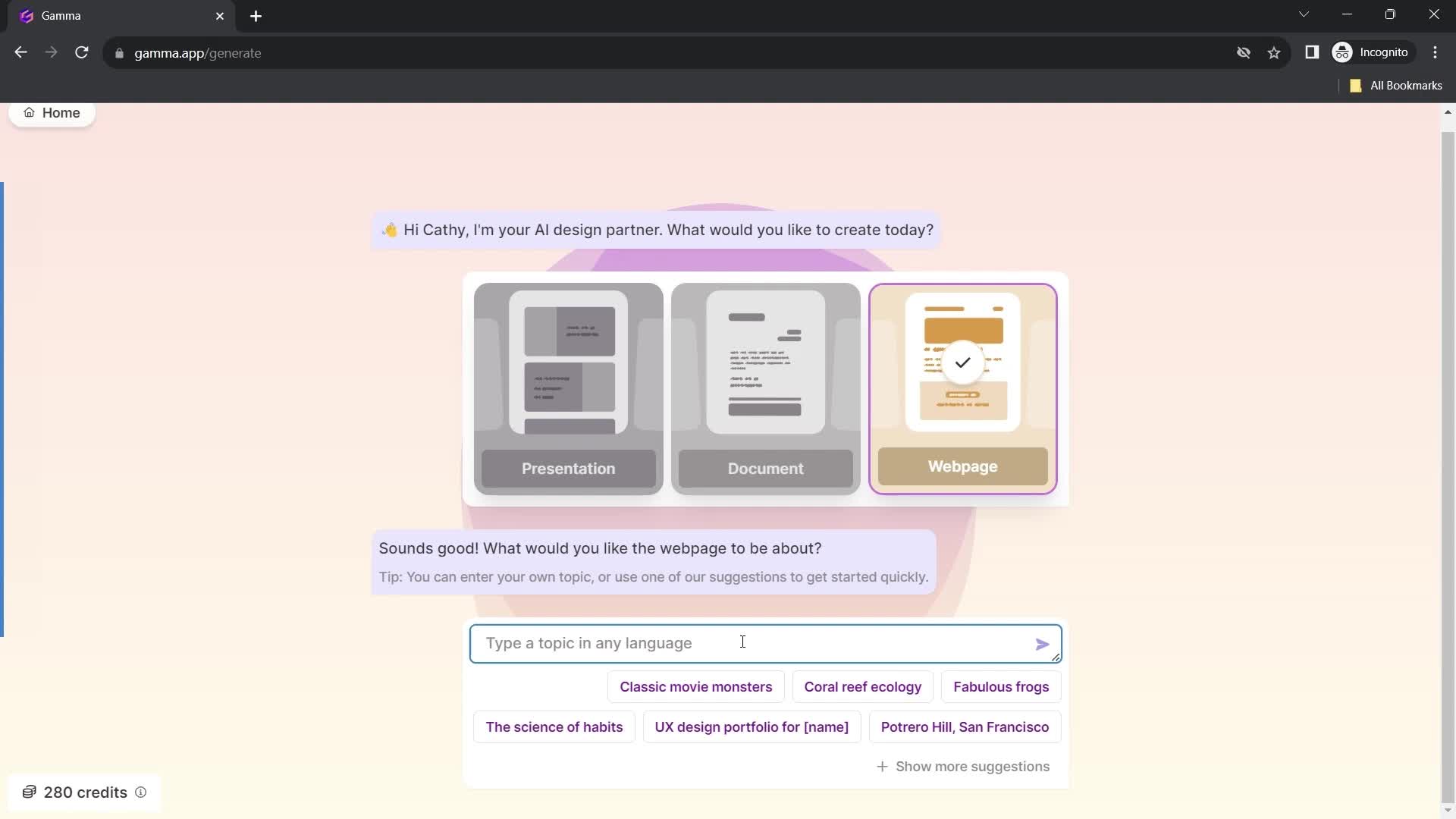Click the bookmark star icon in address bar

pyautogui.click(x=1276, y=52)
